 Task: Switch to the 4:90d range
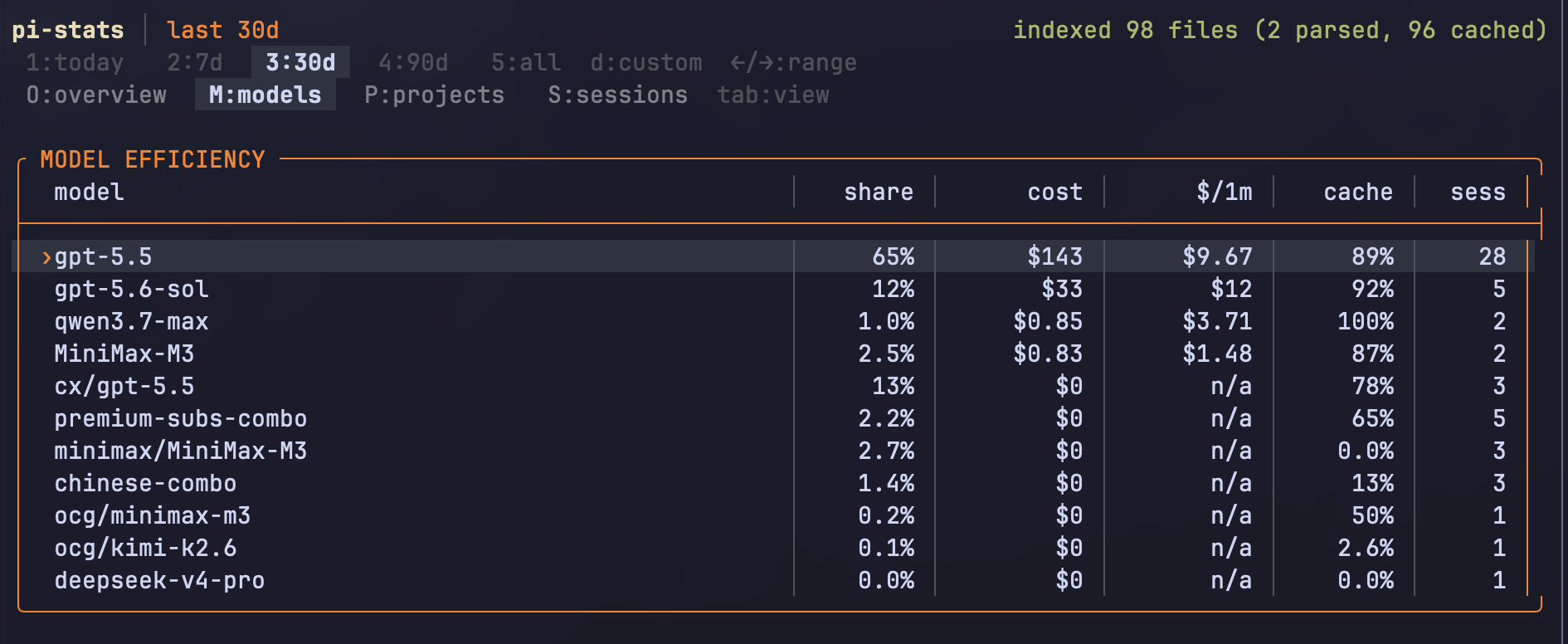tap(413, 62)
